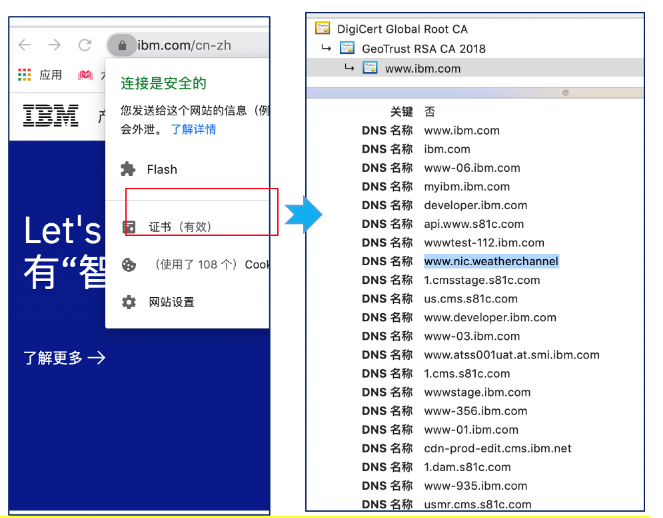Click DigiCert Global Root CA certificate icon
663x518 pixels.
tap(323, 28)
